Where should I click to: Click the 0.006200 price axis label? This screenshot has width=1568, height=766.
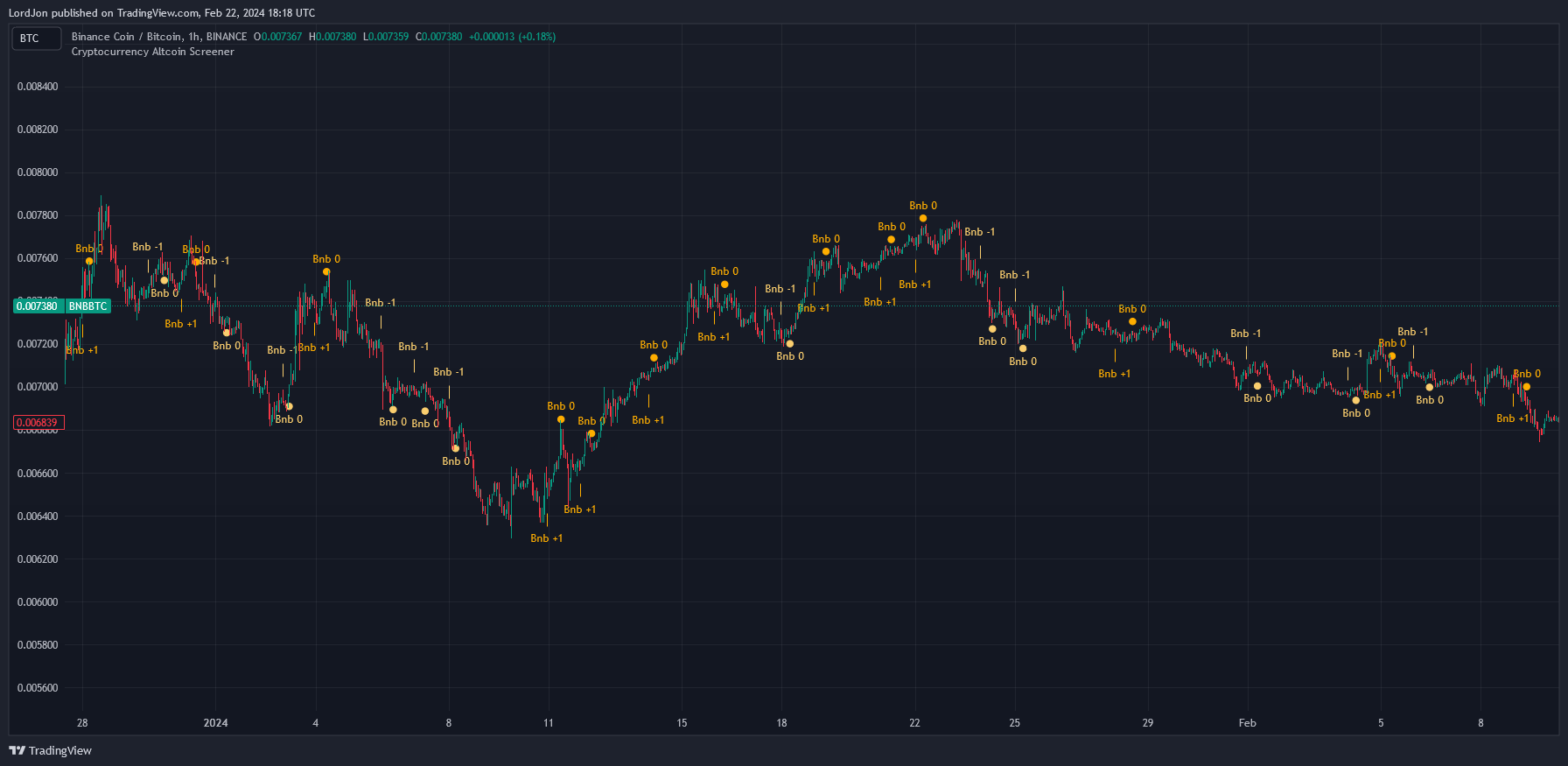pyautogui.click(x=38, y=559)
